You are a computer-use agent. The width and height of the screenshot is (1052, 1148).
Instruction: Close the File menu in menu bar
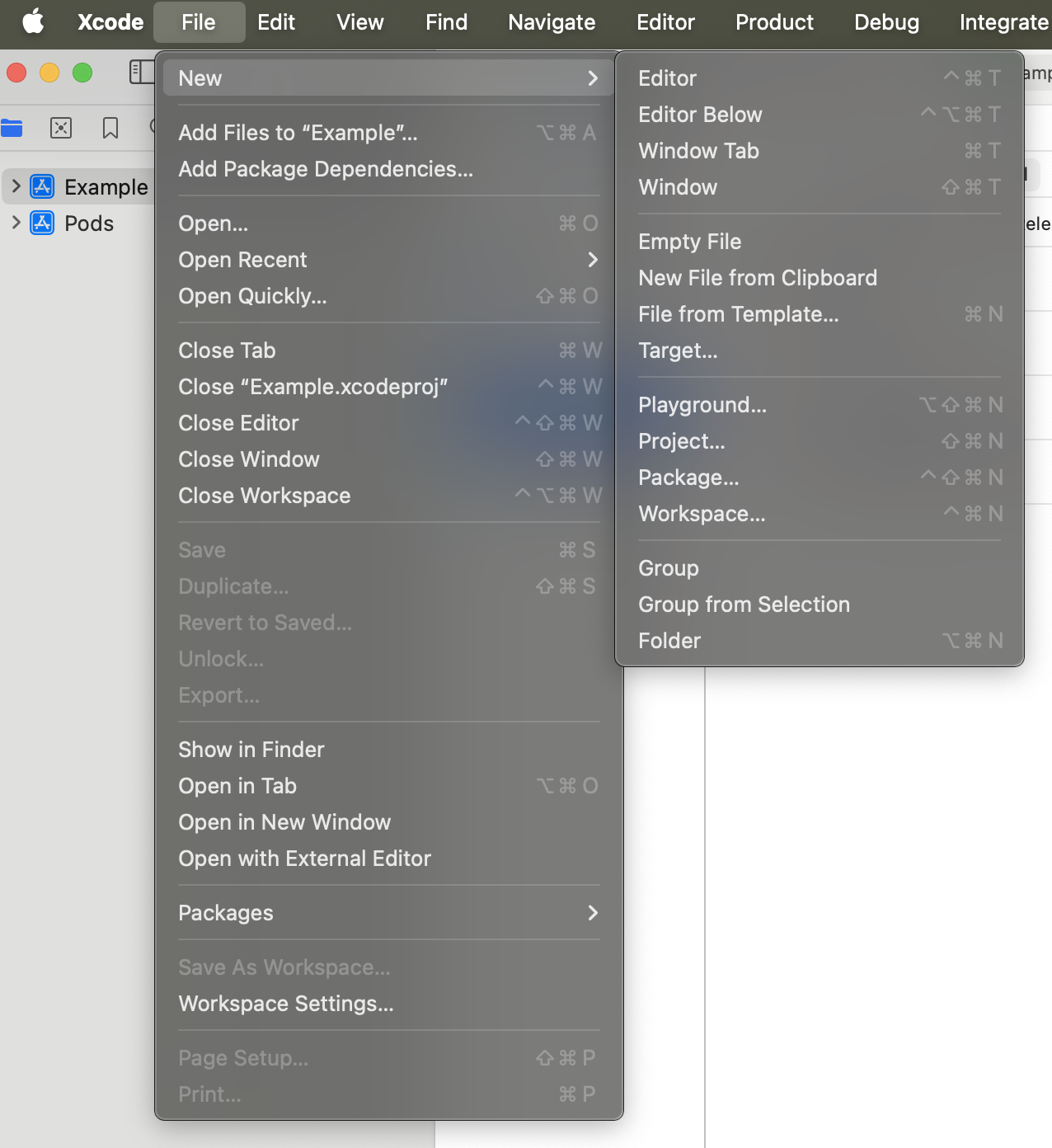[x=199, y=21]
